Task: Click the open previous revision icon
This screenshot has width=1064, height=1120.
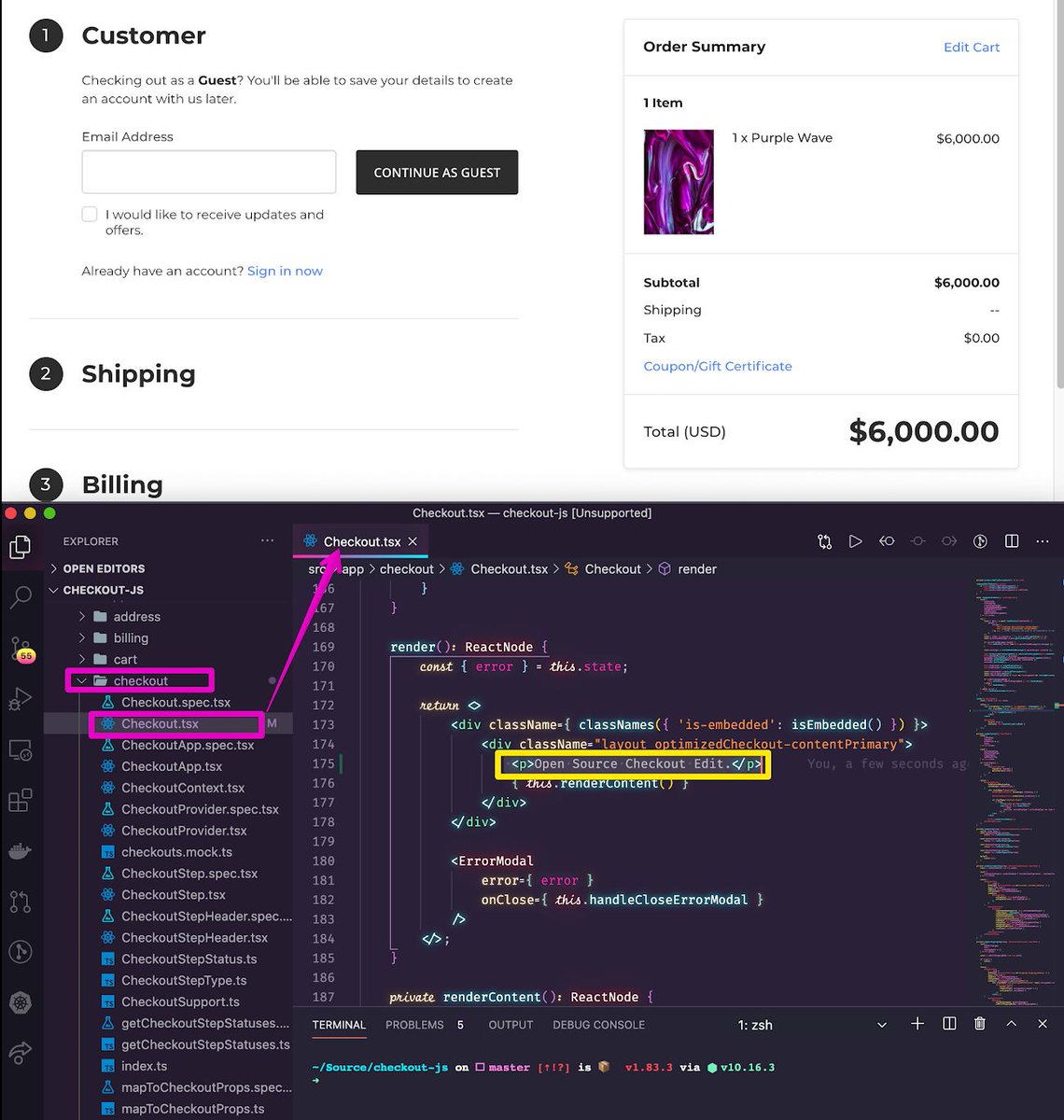Action: click(x=887, y=541)
